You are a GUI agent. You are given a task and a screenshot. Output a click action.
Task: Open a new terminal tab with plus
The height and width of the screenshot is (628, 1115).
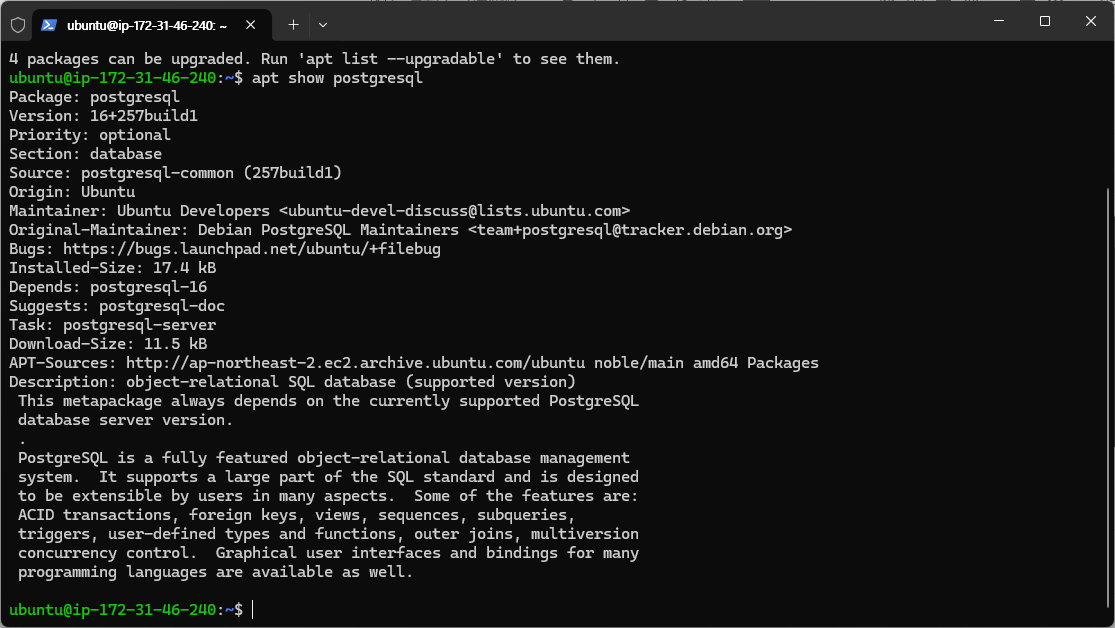click(293, 25)
